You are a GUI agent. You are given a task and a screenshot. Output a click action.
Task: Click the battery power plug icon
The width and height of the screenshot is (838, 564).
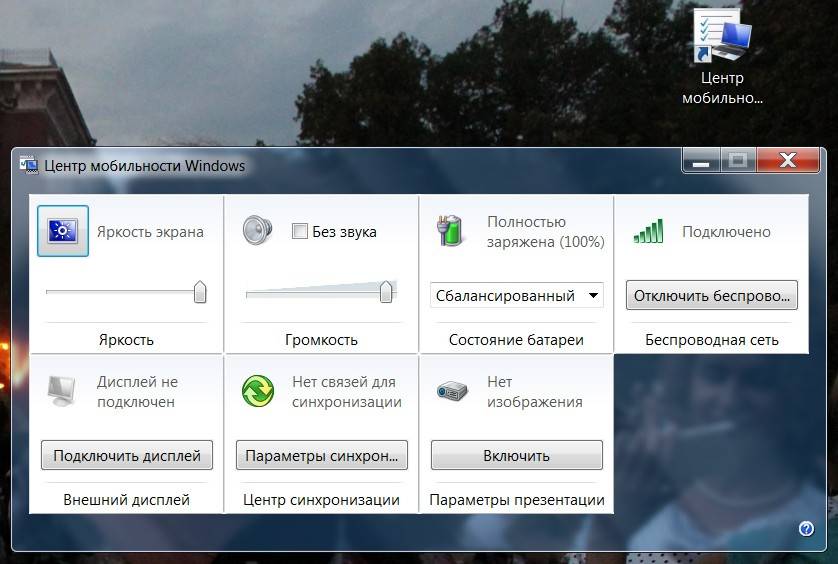click(x=451, y=230)
